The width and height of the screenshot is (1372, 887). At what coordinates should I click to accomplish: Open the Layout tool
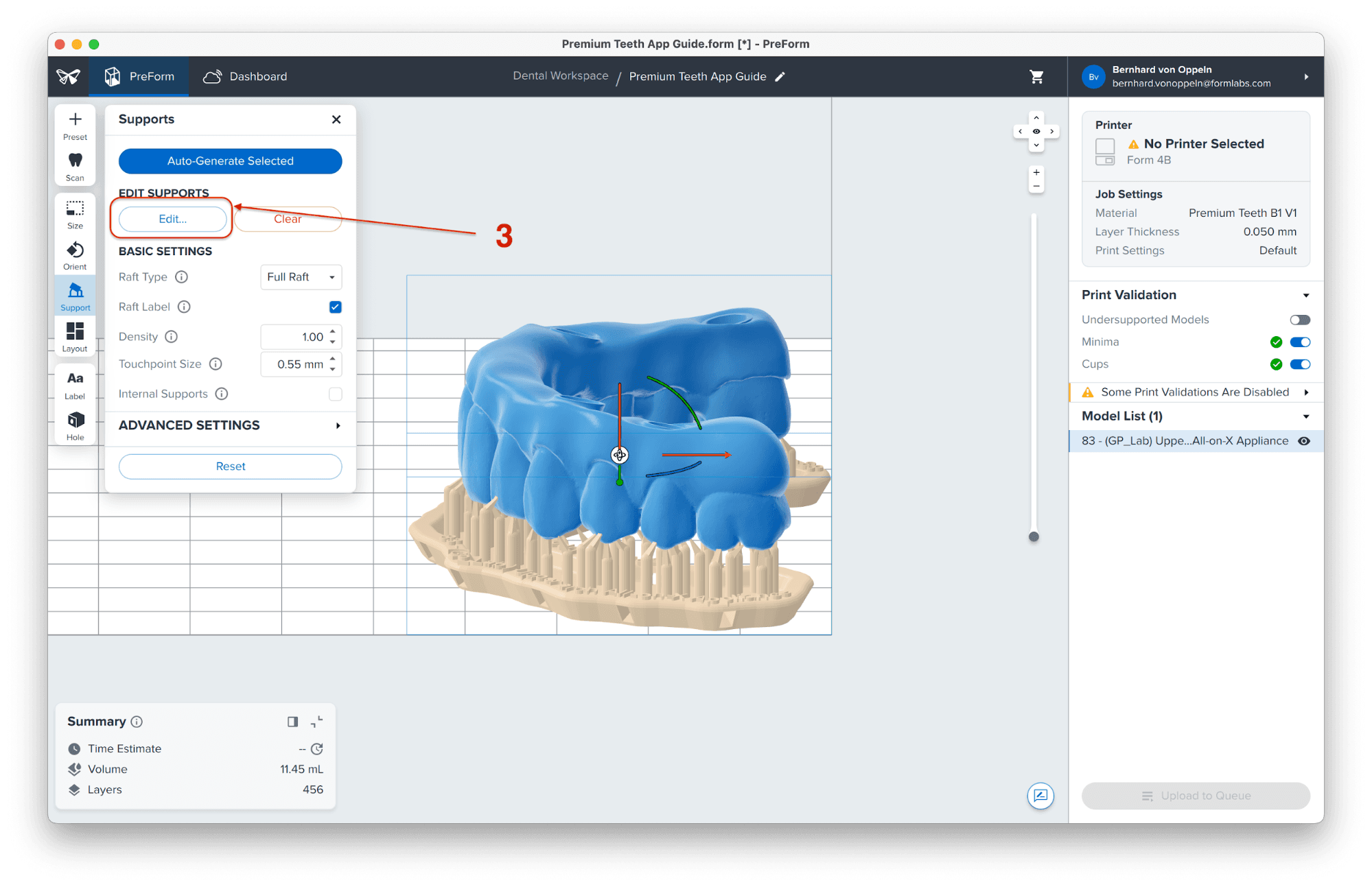tap(75, 337)
